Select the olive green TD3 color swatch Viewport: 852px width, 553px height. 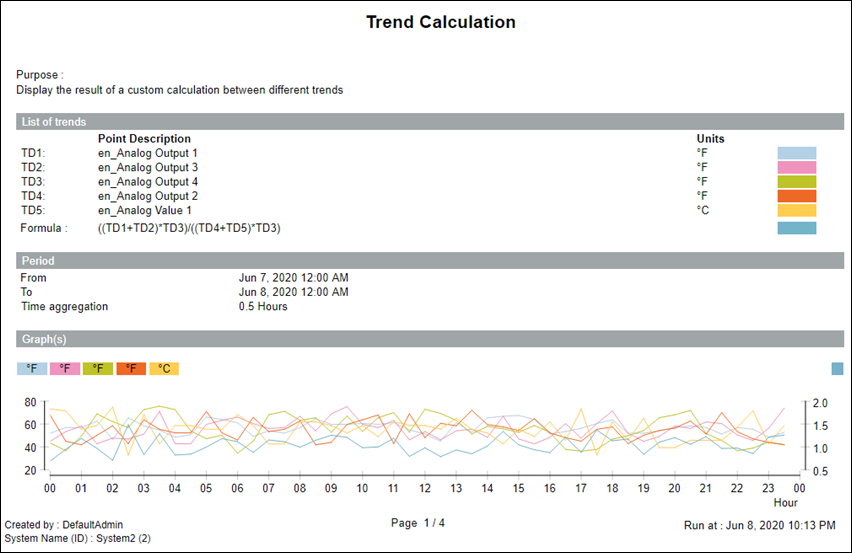[796, 182]
